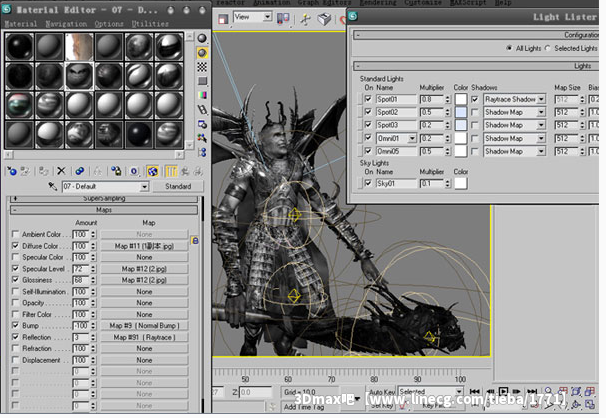Screen dimensions: 606x418
Task: Open the Utilities menu in Material Editor
Action: click(x=150, y=23)
